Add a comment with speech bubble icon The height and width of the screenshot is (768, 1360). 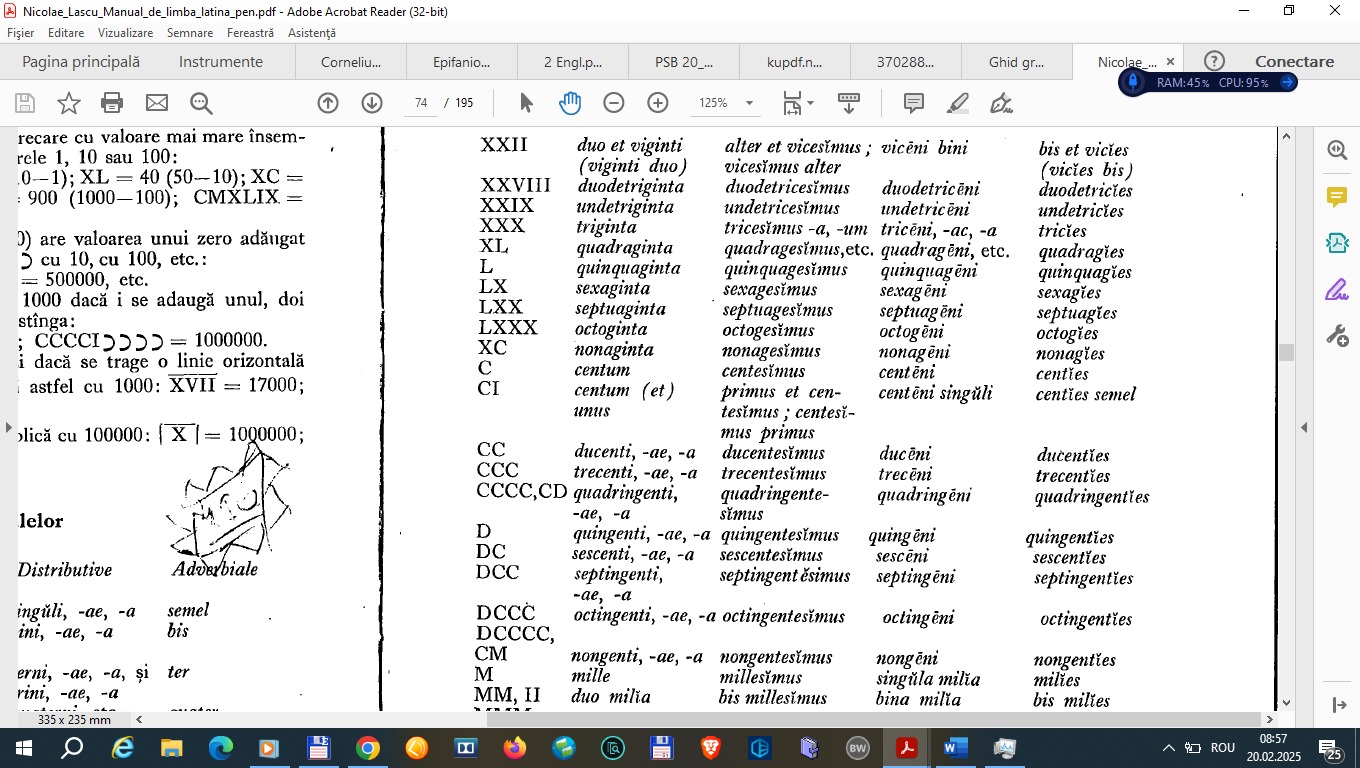coord(913,103)
